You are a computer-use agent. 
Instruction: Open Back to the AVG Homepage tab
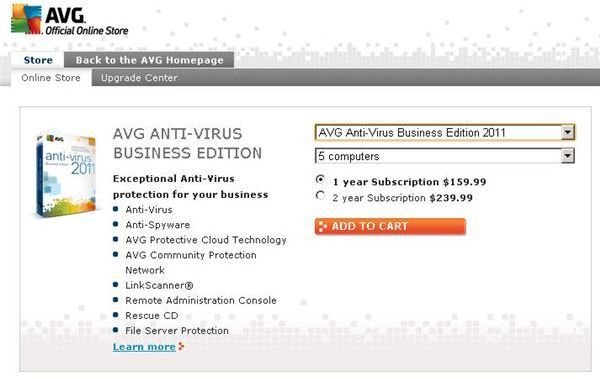(x=149, y=60)
